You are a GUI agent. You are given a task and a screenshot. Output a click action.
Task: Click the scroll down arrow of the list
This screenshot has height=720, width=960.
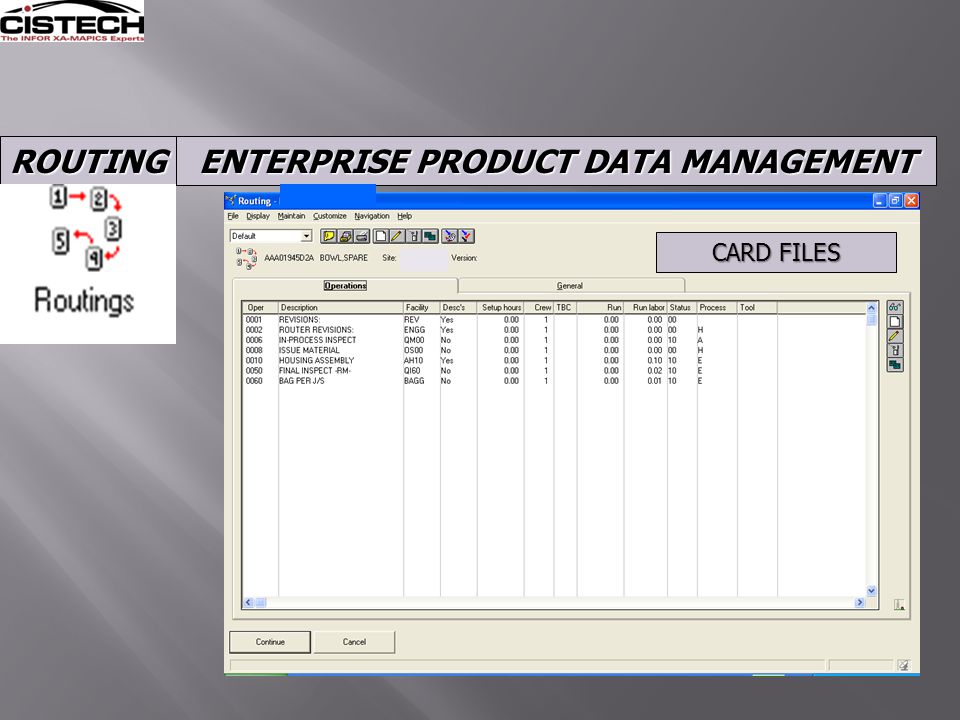871,591
